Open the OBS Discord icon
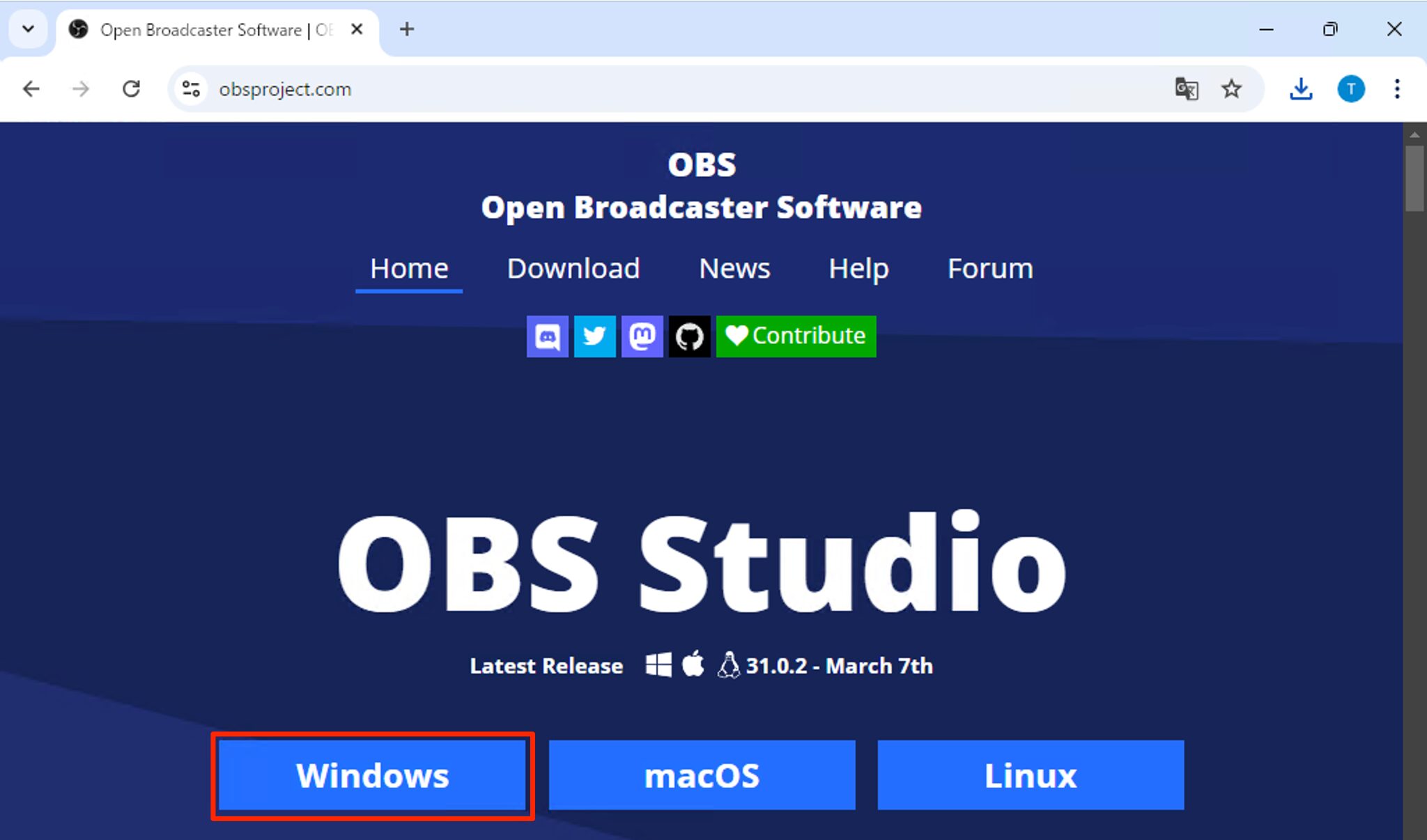 pyautogui.click(x=548, y=336)
